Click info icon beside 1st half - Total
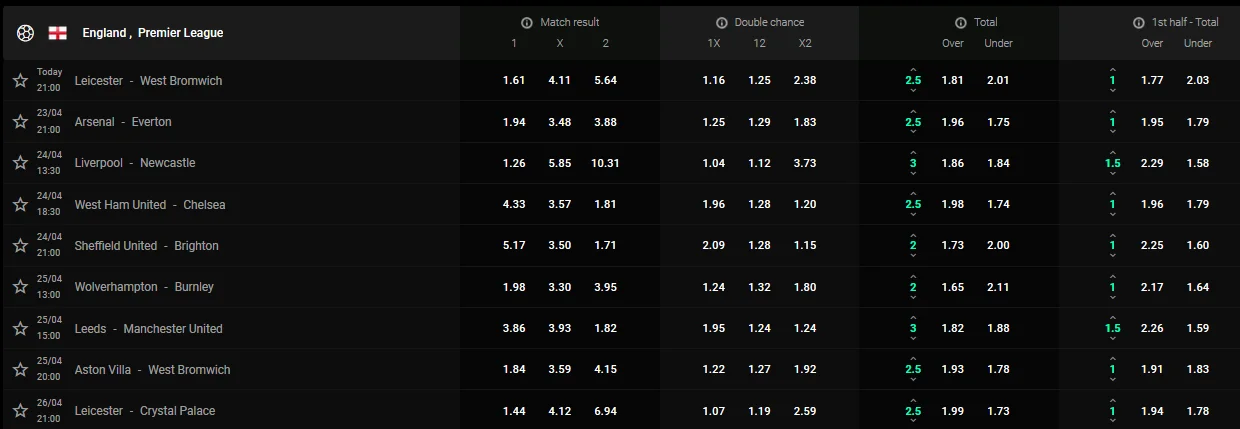 (x=1139, y=22)
